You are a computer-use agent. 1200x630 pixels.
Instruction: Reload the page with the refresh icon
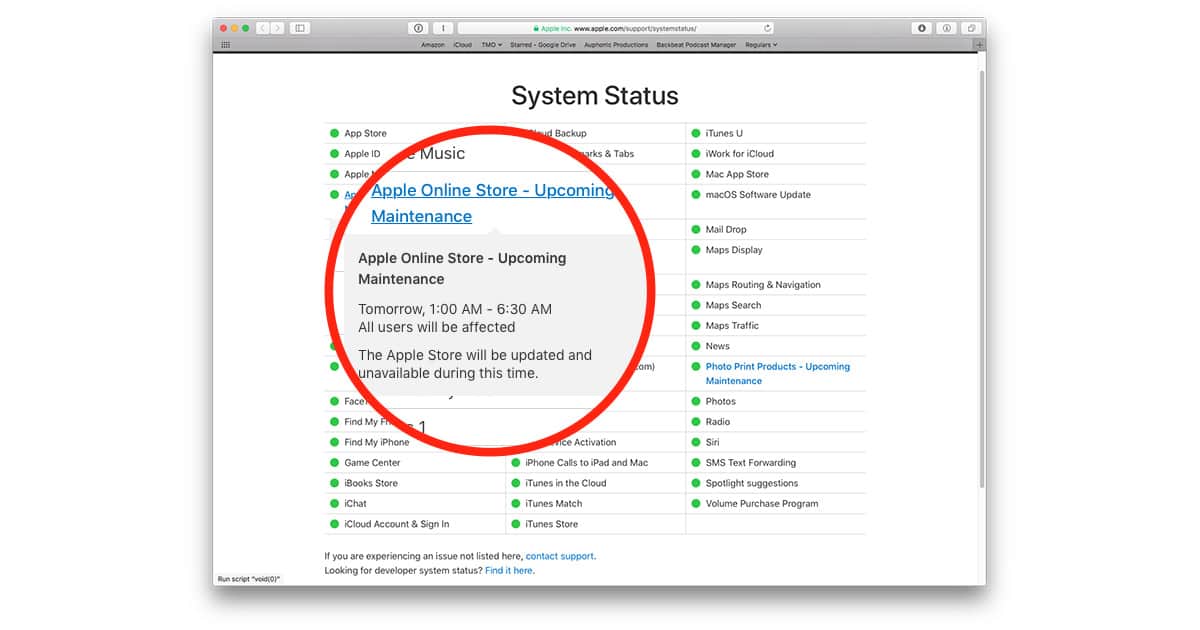pos(768,28)
